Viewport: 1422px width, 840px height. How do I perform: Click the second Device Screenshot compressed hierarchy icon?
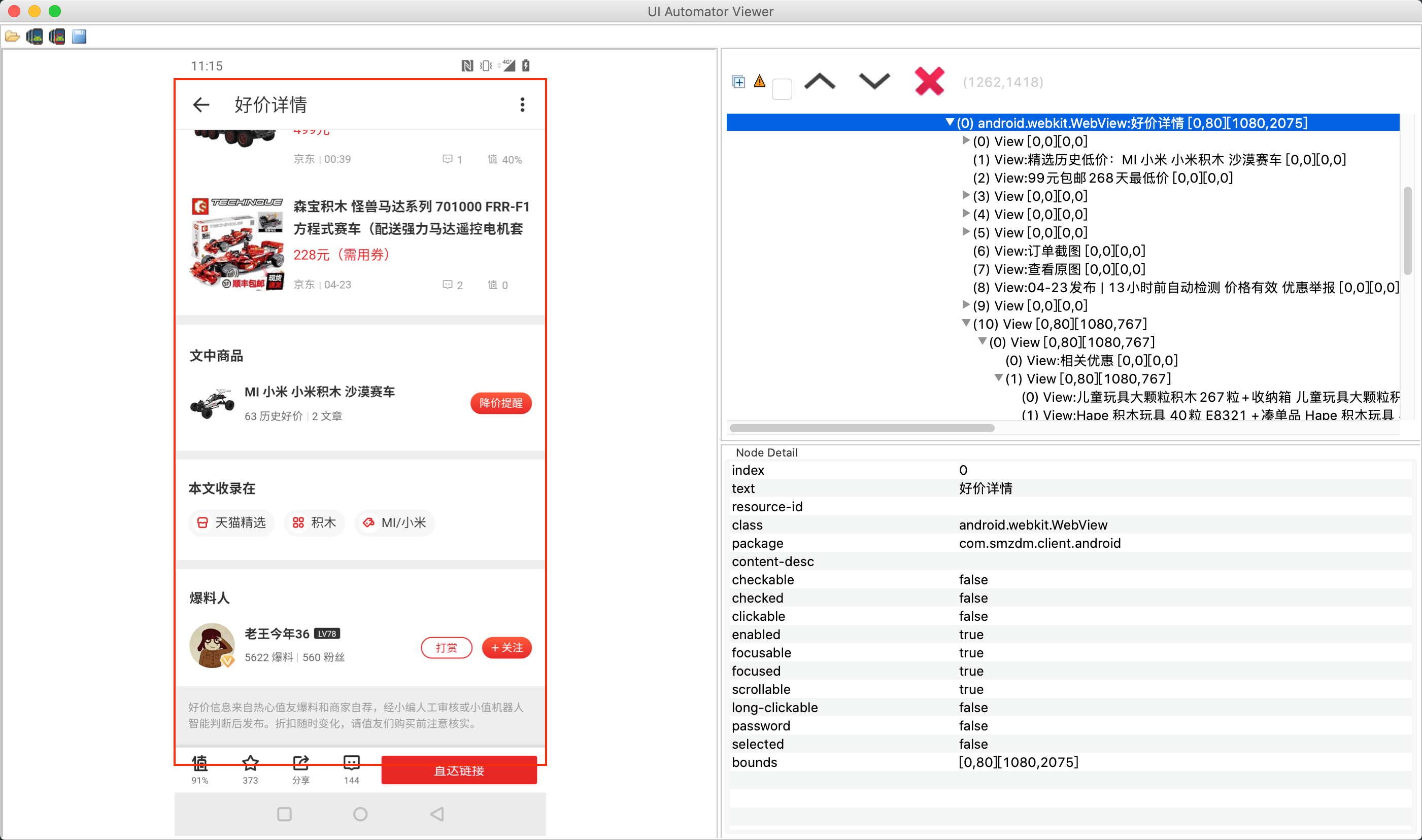click(57, 37)
